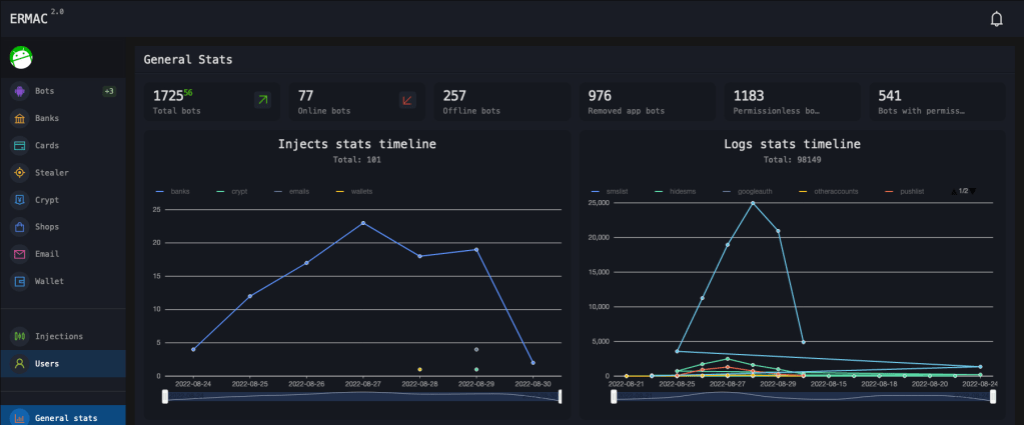Open the Bots section icon

pyautogui.click(x=19, y=91)
